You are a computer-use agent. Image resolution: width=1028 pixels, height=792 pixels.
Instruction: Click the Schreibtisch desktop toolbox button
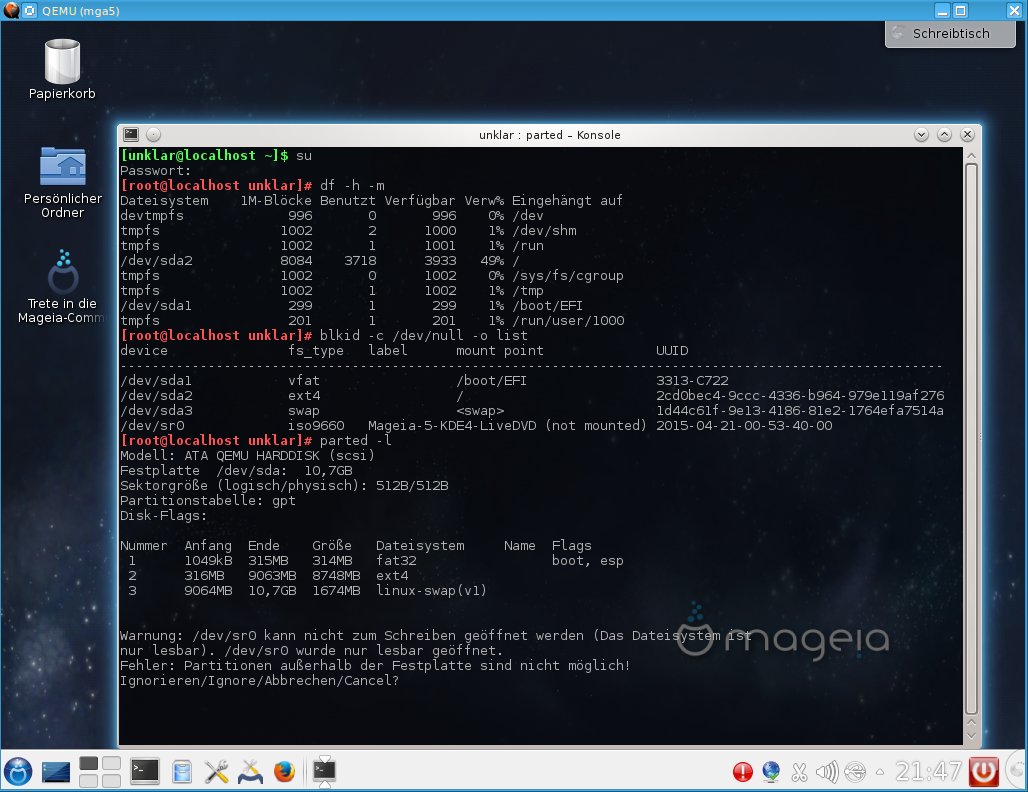(950, 33)
